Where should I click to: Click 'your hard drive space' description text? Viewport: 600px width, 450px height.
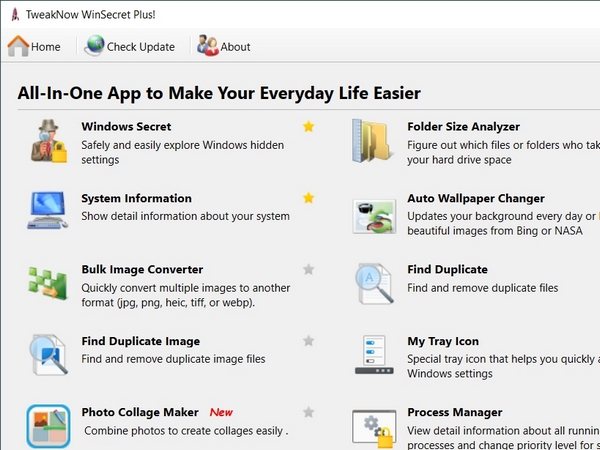[x=459, y=160]
